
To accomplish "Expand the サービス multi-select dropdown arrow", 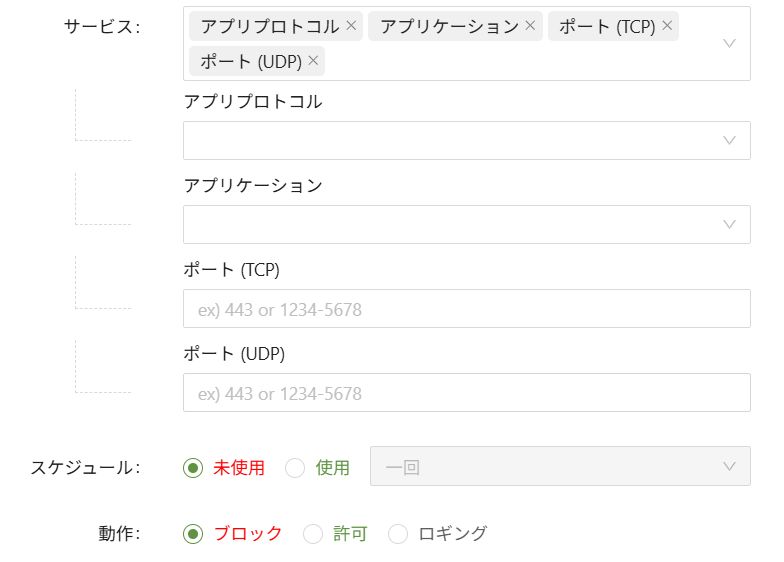I will [729, 44].
